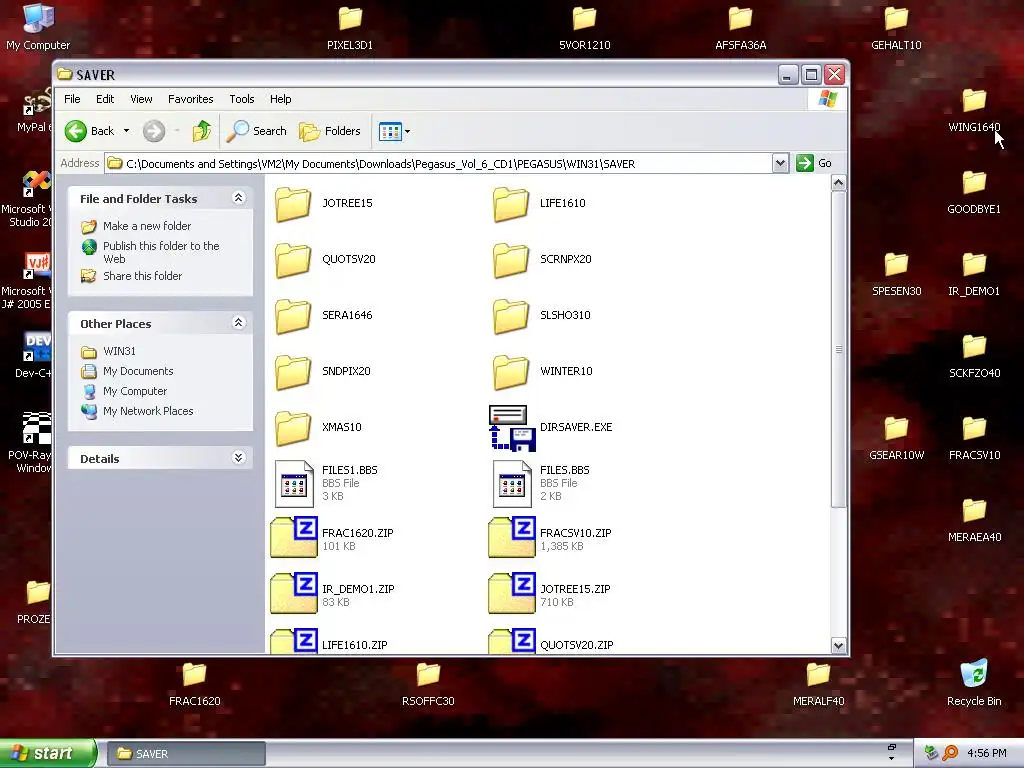
Task: Click the green Back arrow icon
Action: pyautogui.click(x=76, y=131)
